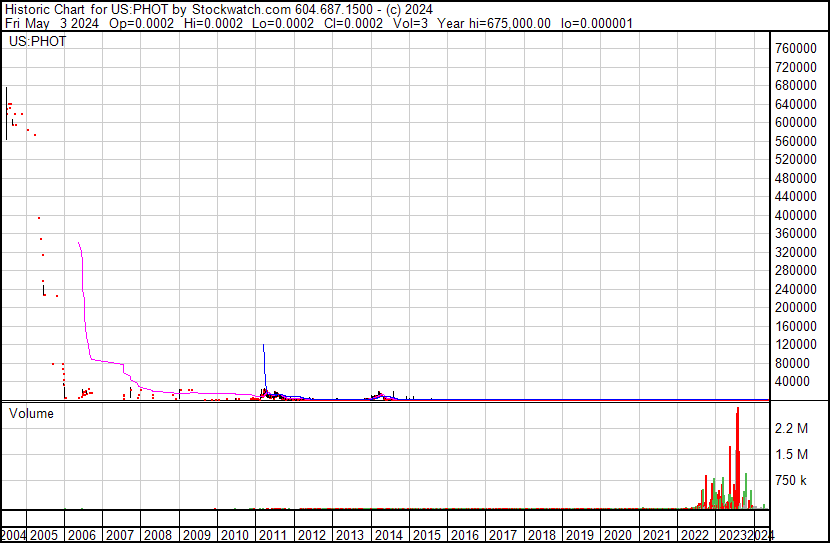Click the 1.5 M volume axis value
The width and height of the screenshot is (830, 543).
(791, 455)
